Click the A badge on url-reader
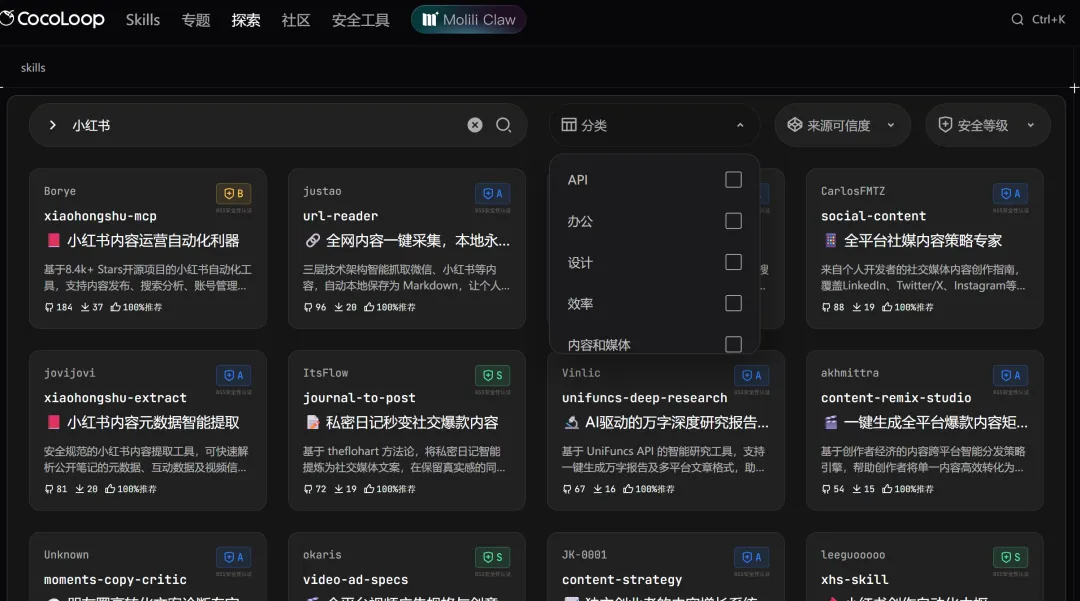Image resolution: width=1080 pixels, height=601 pixels. pos(492,193)
